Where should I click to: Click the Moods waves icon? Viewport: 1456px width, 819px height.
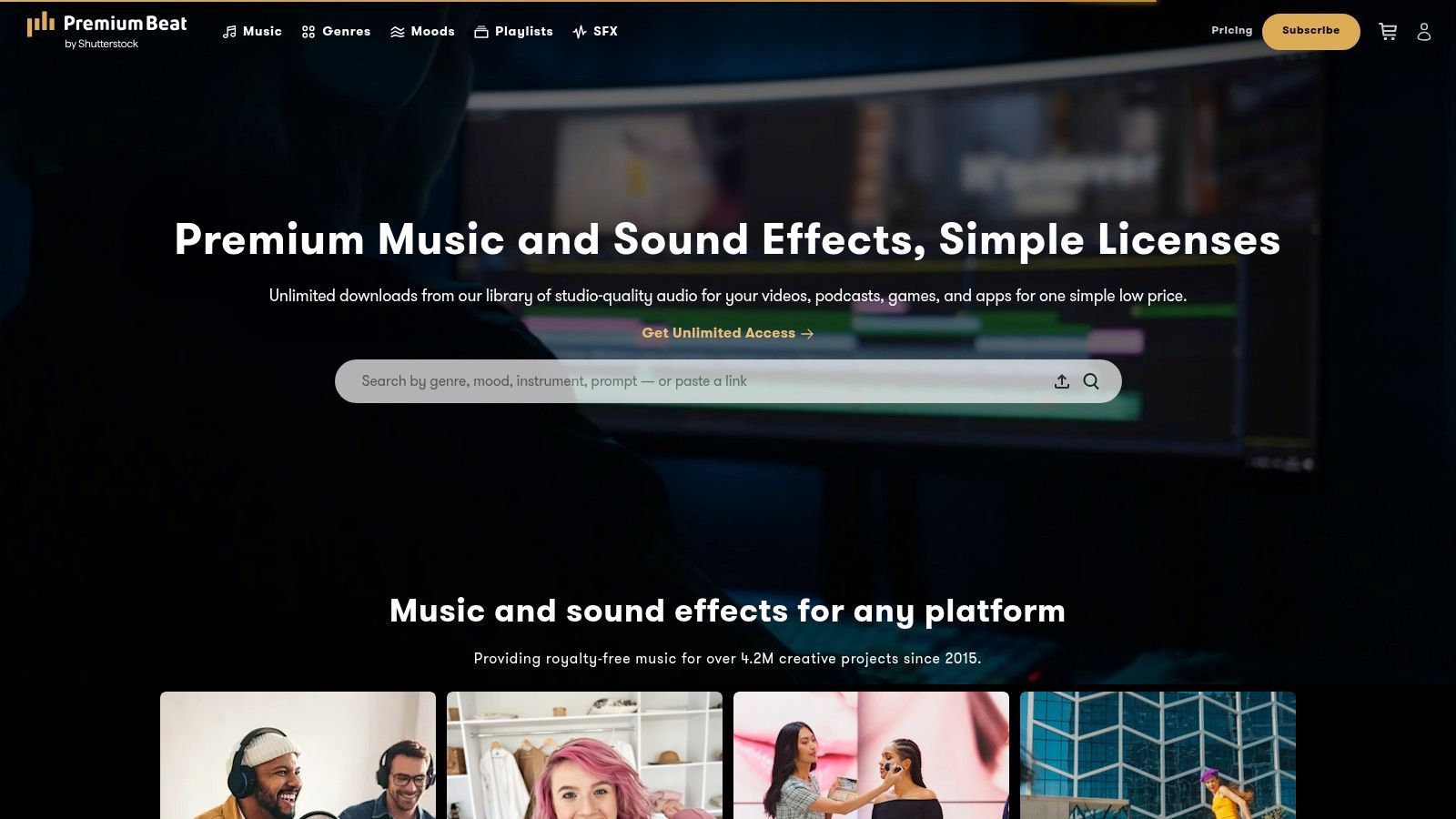397,31
